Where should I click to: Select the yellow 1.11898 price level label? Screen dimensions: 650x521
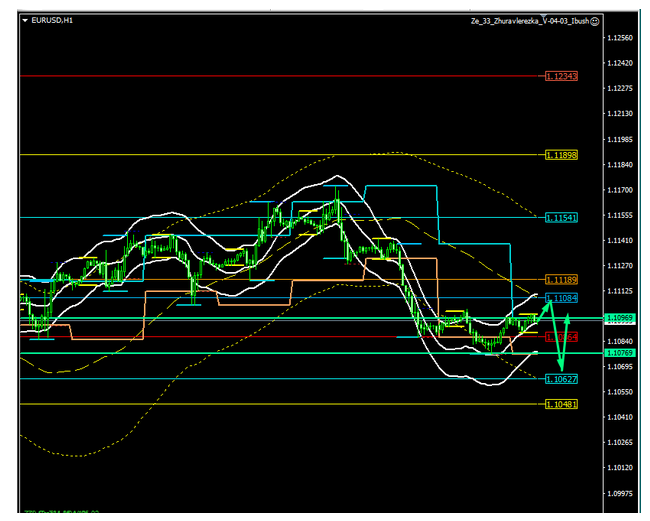(561, 154)
